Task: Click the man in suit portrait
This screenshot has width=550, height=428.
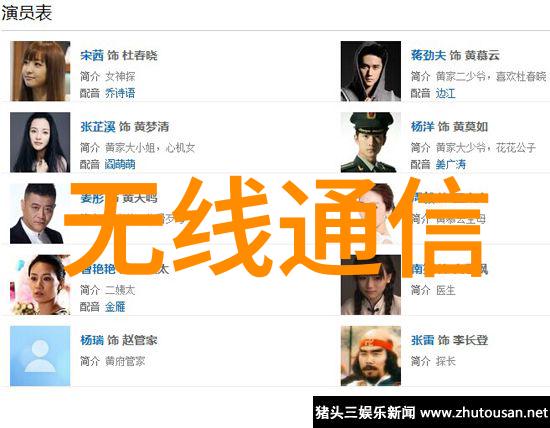Action: [x=37, y=214]
